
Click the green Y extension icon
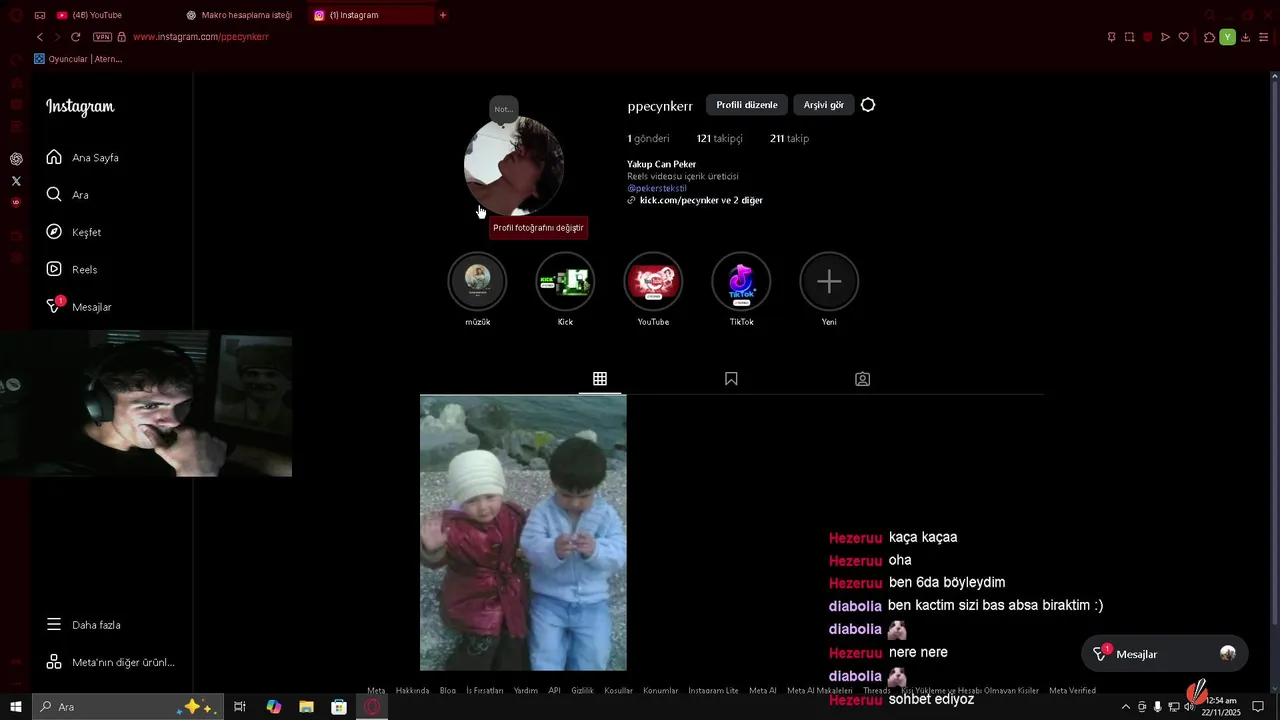[x=1228, y=37]
